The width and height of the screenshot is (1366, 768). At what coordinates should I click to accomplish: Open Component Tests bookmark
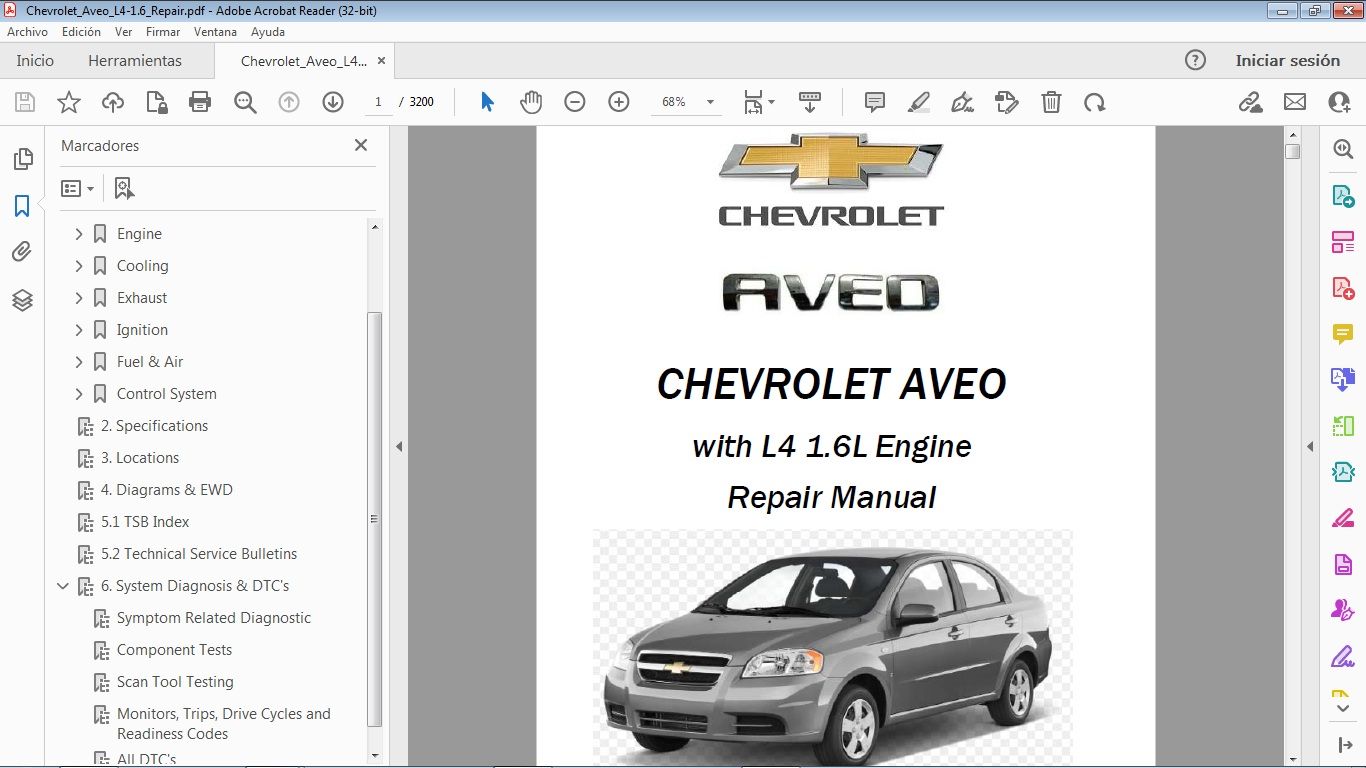tap(174, 650)
